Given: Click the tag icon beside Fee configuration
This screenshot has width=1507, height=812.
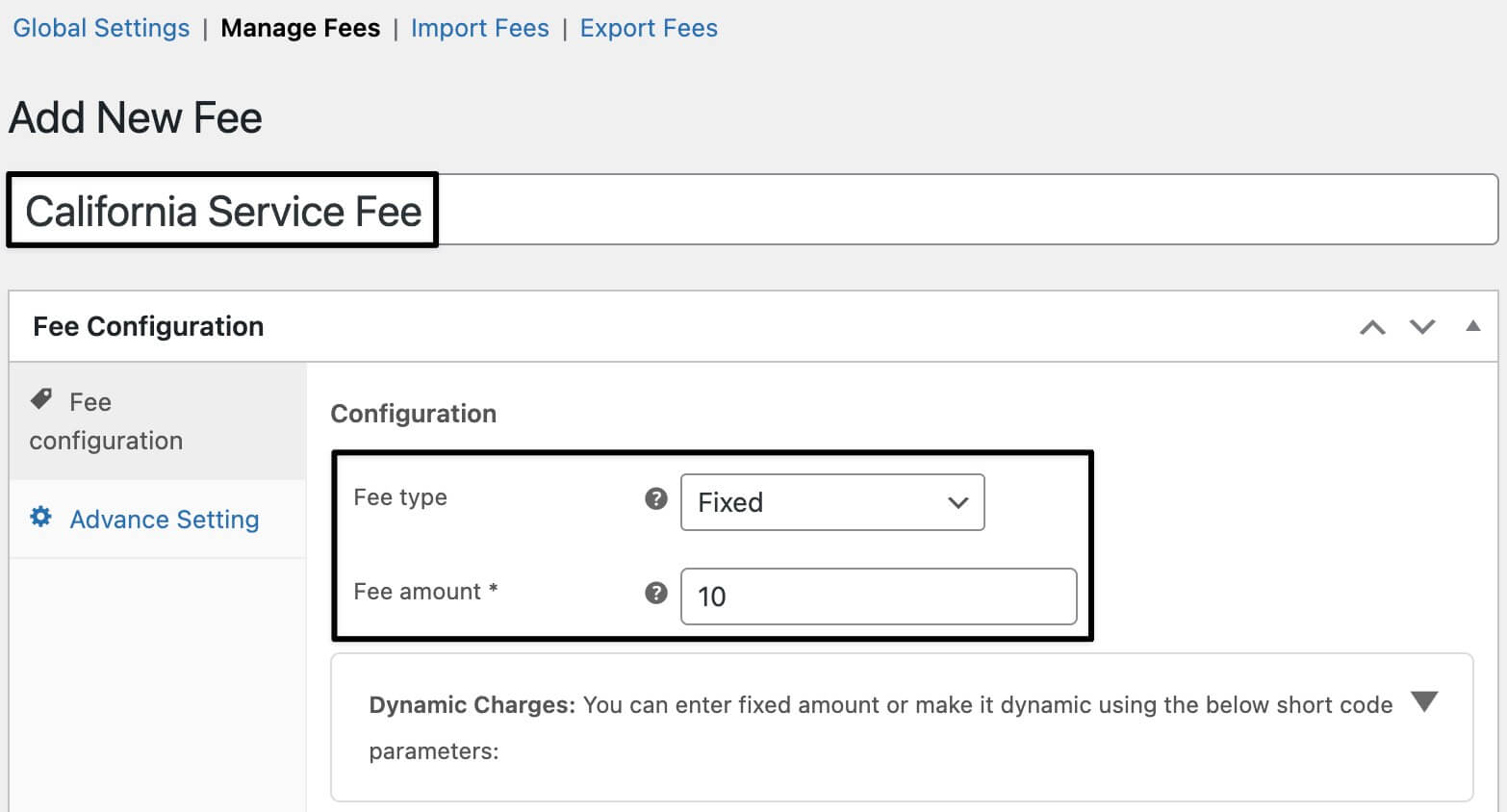Looking at the screenshot, I should (x=41, y=397).
